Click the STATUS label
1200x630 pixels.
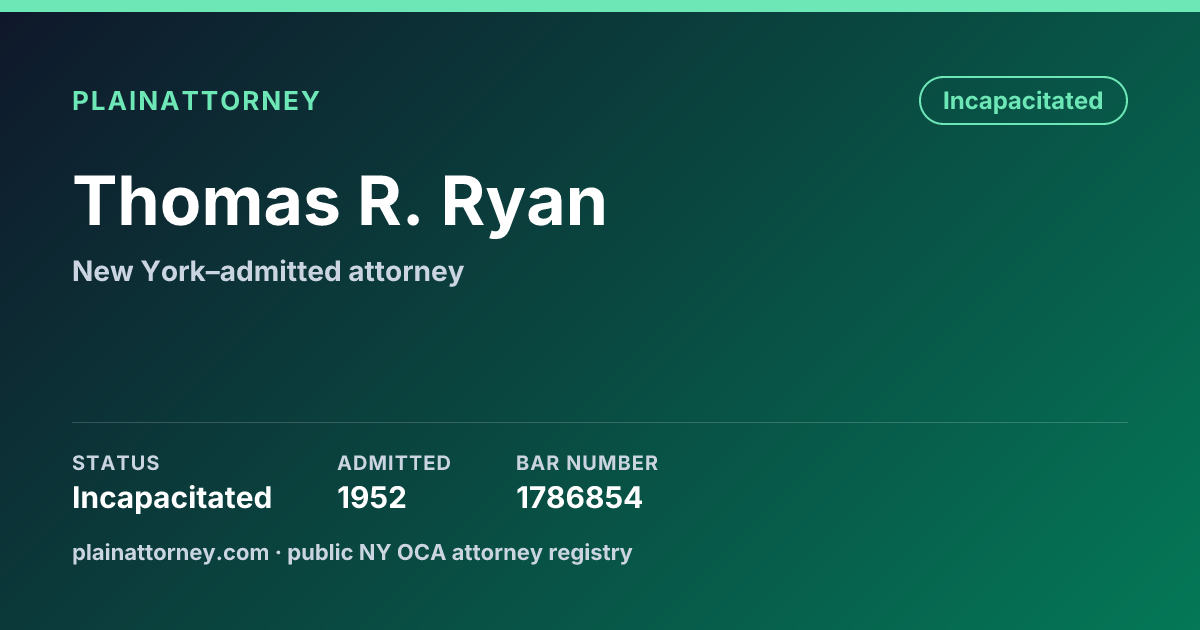116,463
